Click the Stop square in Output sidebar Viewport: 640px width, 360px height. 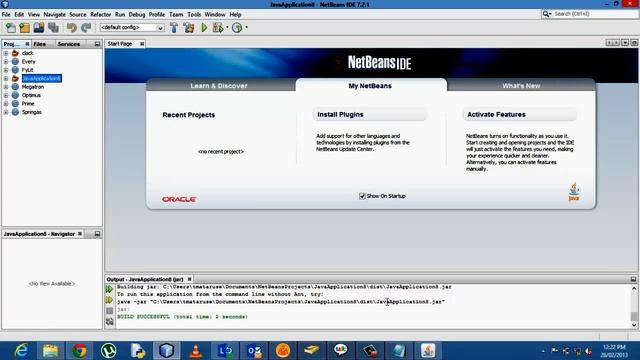(109, 311)
